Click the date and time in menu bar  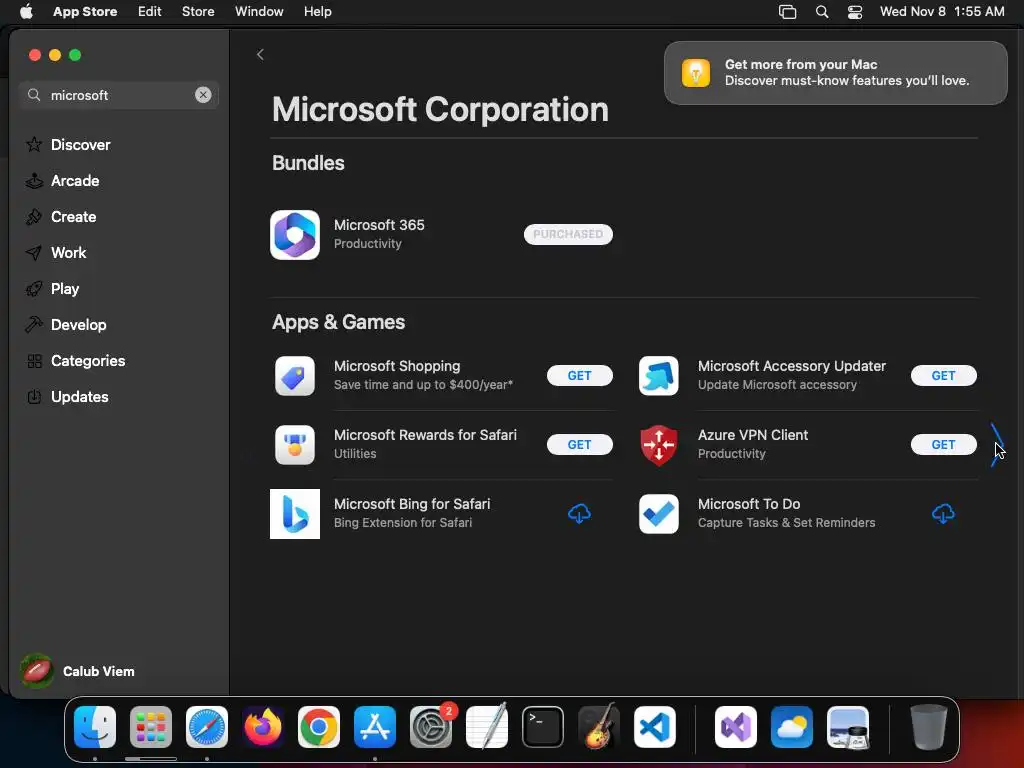coord(942,12)
